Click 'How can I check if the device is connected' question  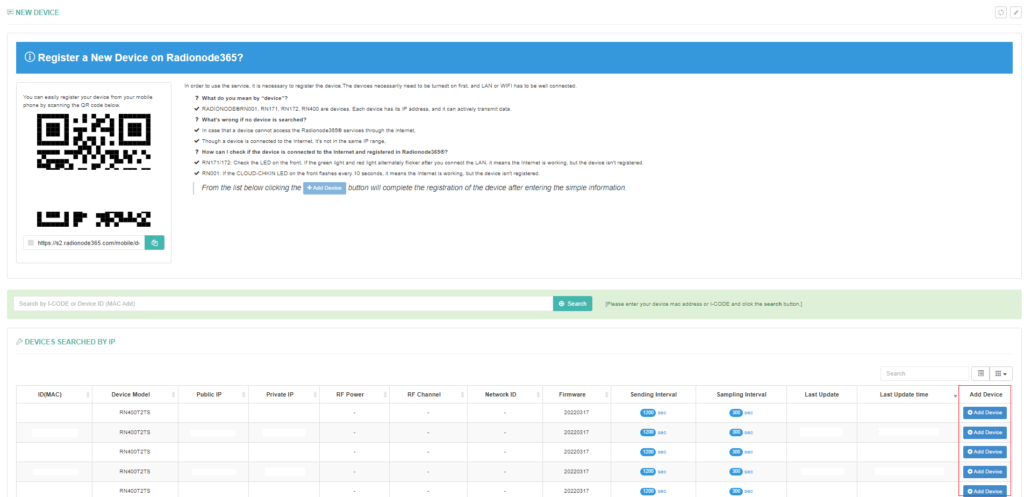325,152
